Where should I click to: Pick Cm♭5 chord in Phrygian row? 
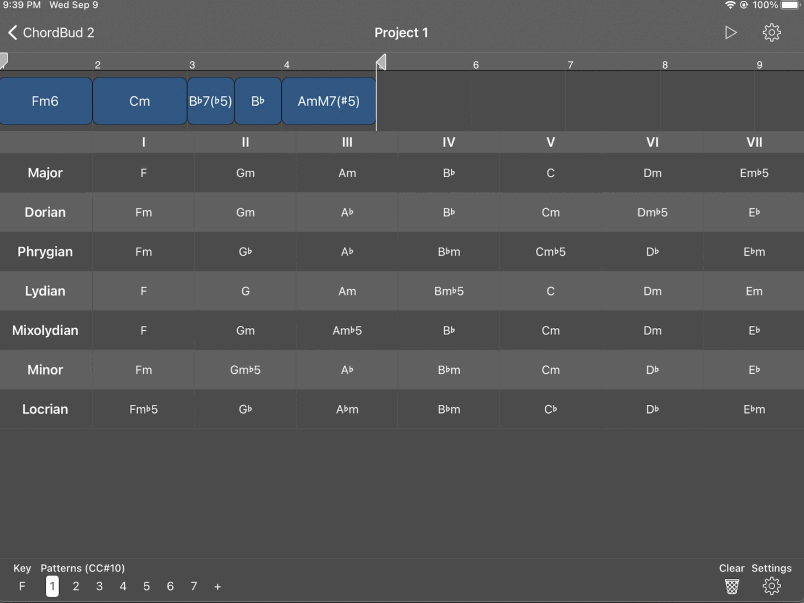click(x=550, y=252)
